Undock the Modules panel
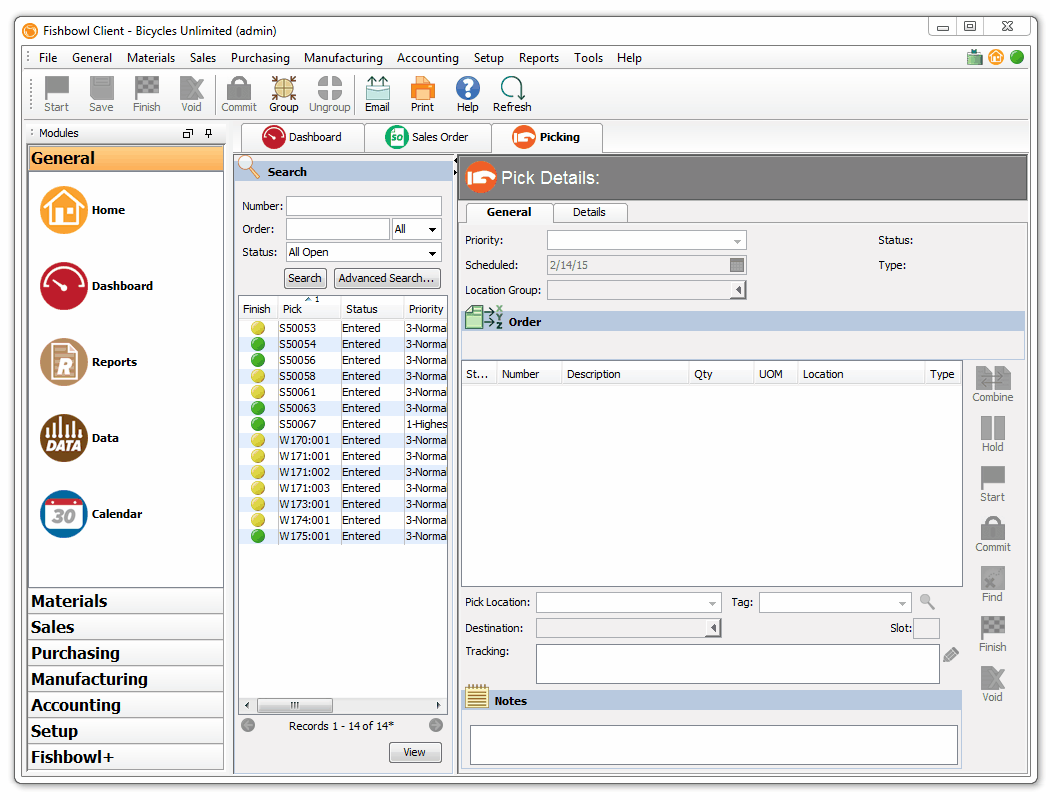The image size is (1050, 800). (x=188, y=133)
